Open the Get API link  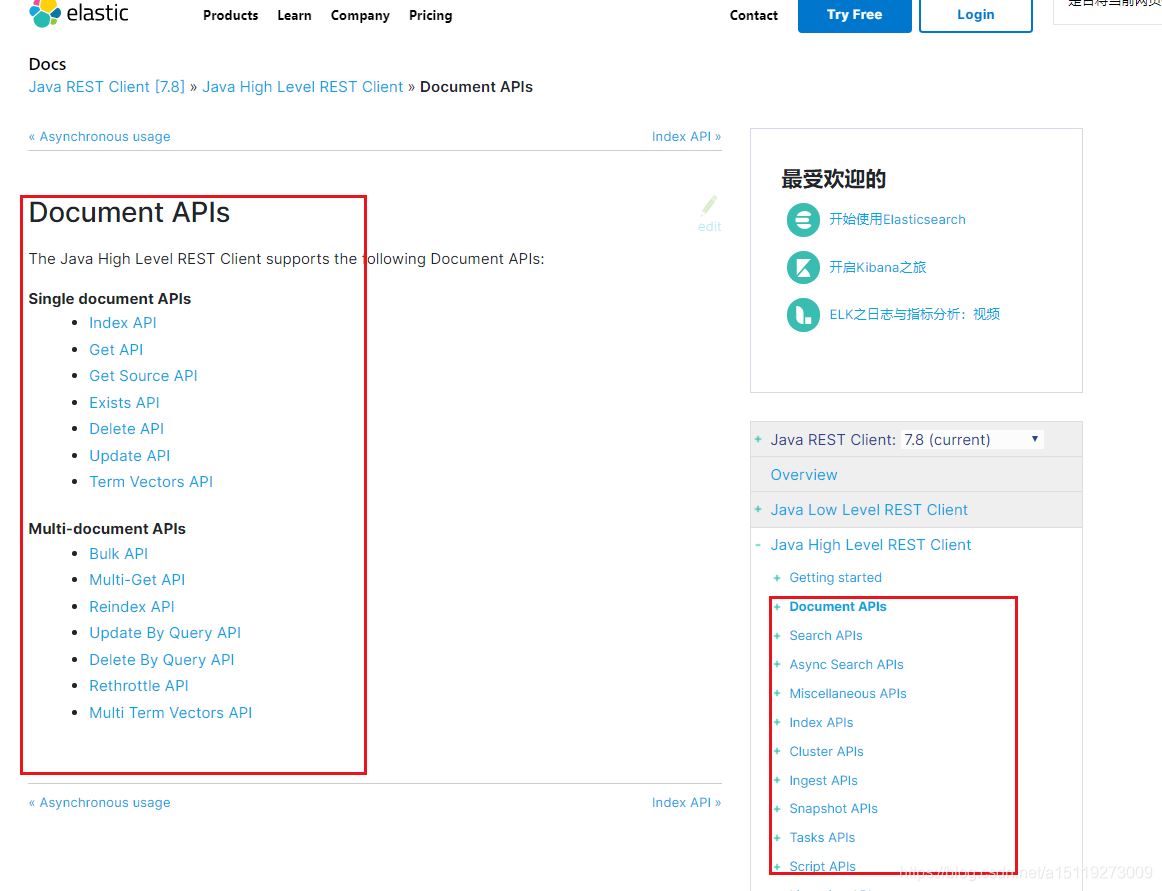pyautogui.click(x=116, y=349)
